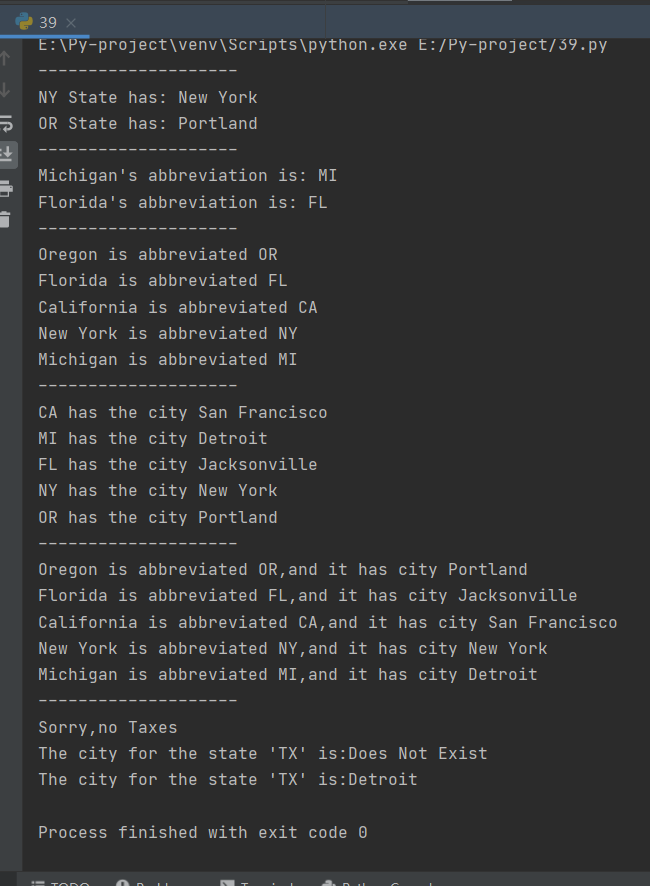Select the run tab named 39
650x886 pixels.
48,22
